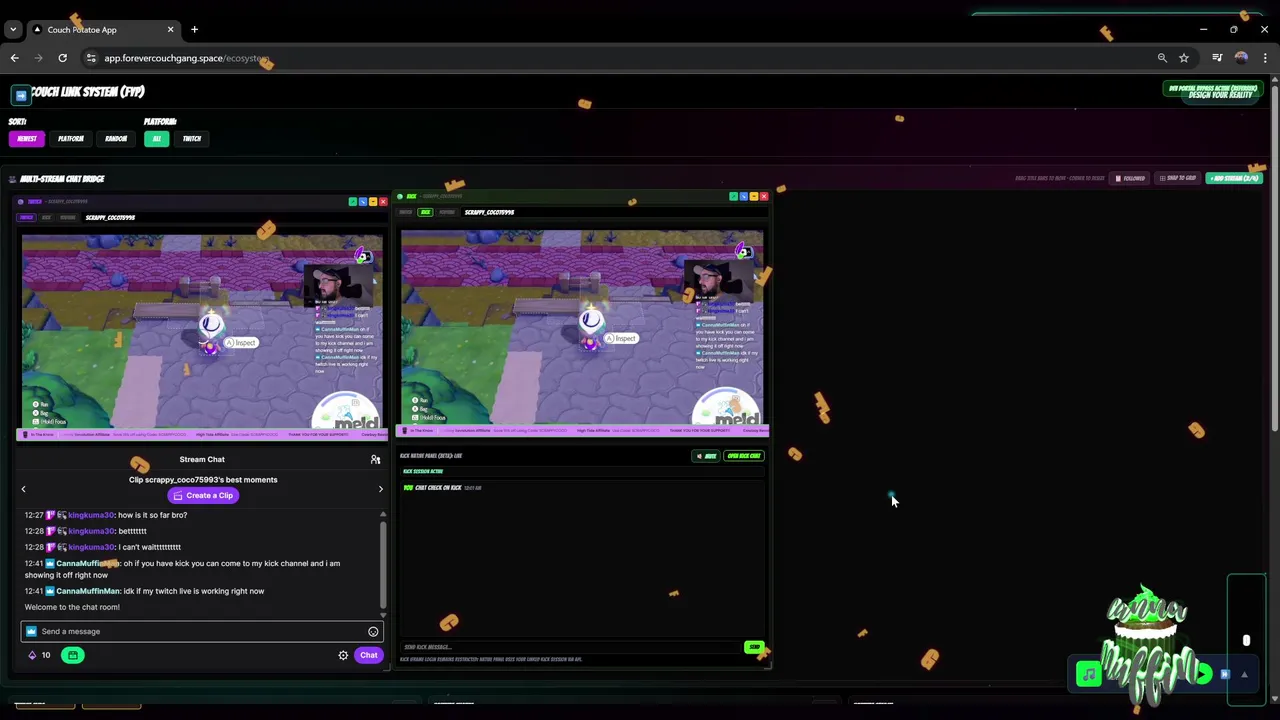1280x720 pixels.
Task: Click green icon in Kick panel title bar
Action: pos(734,196)
